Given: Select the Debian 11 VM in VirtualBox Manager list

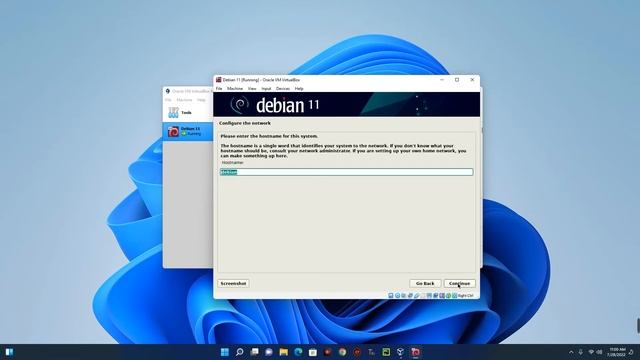Looking at the screenshot, I should pos(188,131).
